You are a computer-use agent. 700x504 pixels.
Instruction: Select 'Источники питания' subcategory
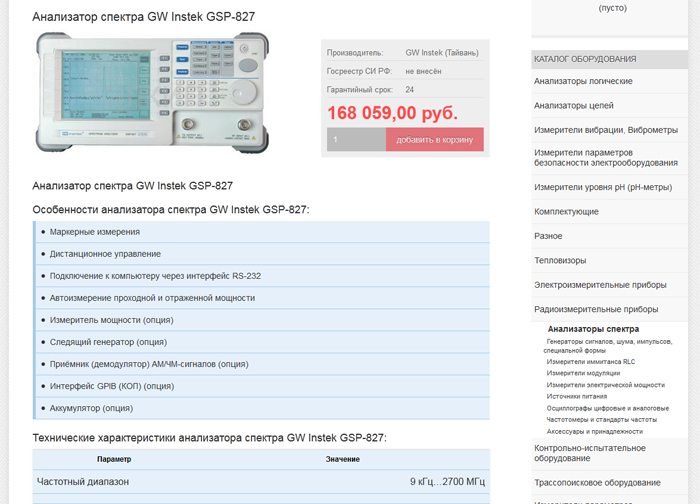pyautogui.click(x=576, y=396)
